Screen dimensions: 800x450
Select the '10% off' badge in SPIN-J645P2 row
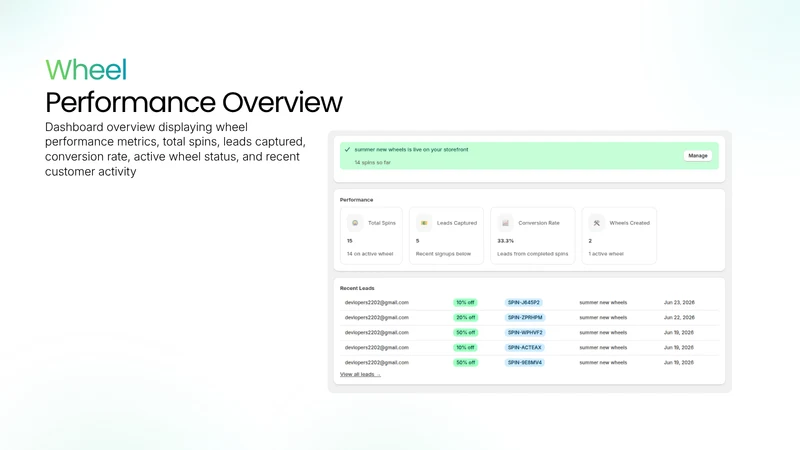pos(465,303)
